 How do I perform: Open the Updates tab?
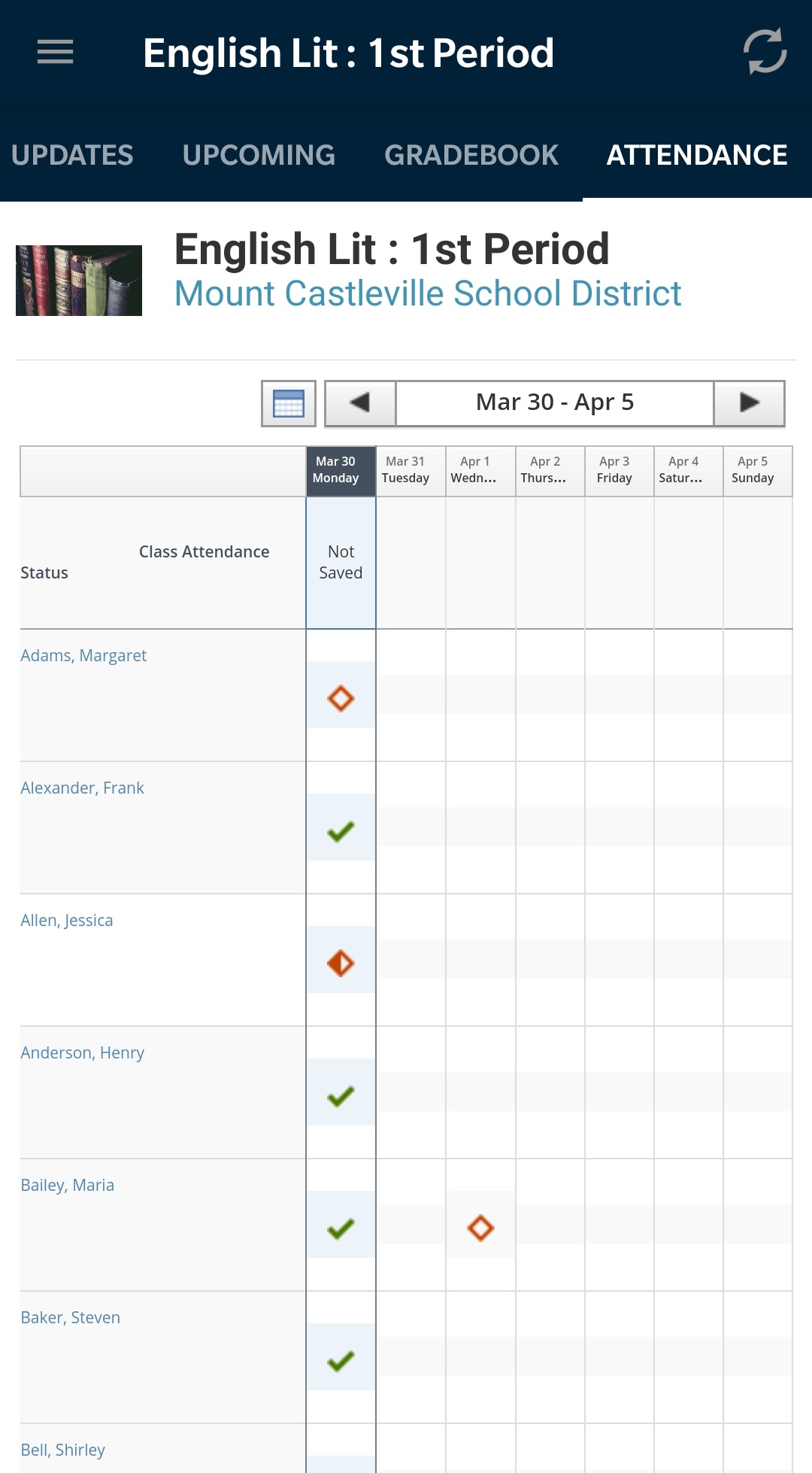pos(72,155)
